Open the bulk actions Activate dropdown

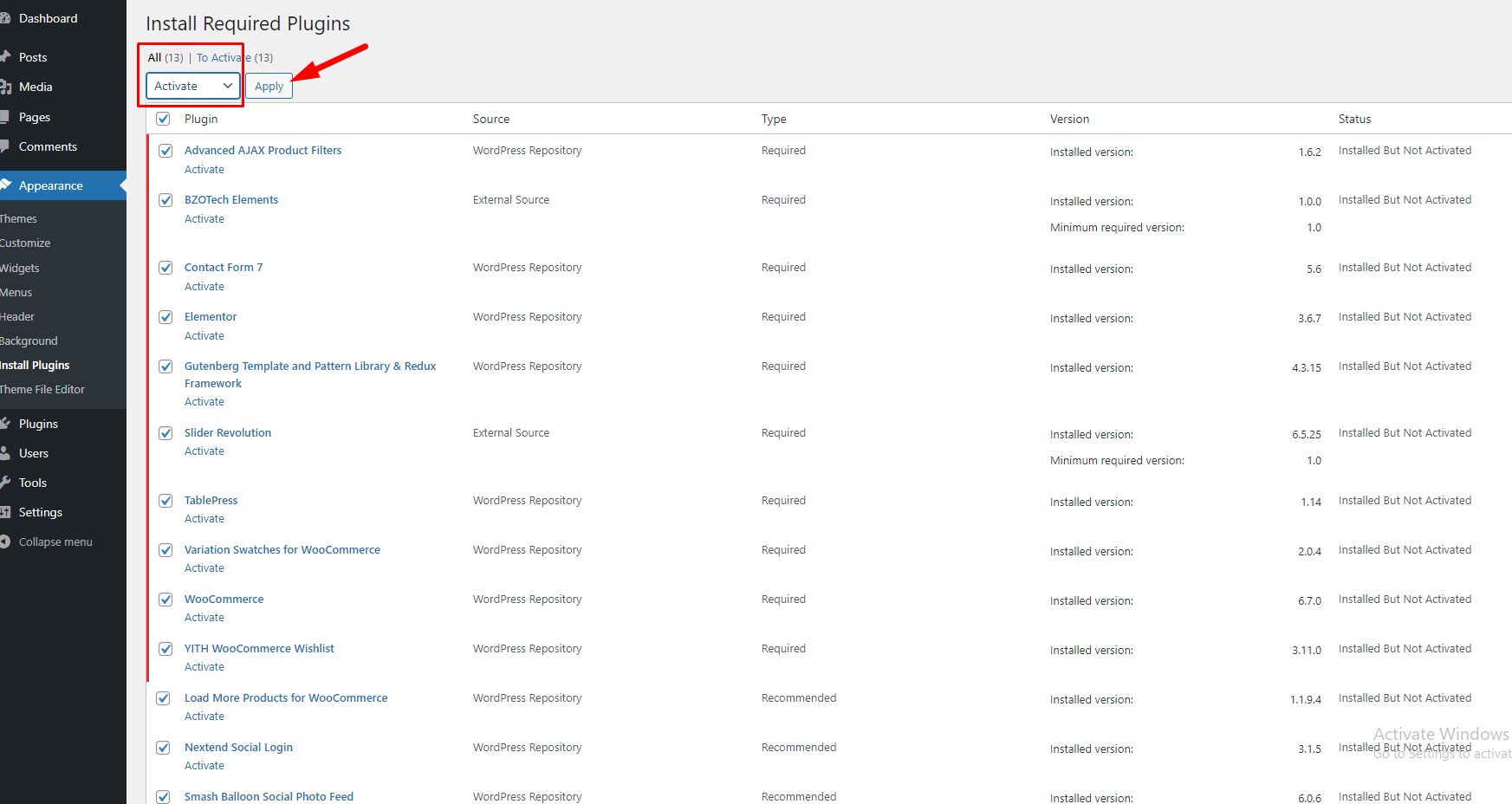pyautogui.click(x=193, y=86)
